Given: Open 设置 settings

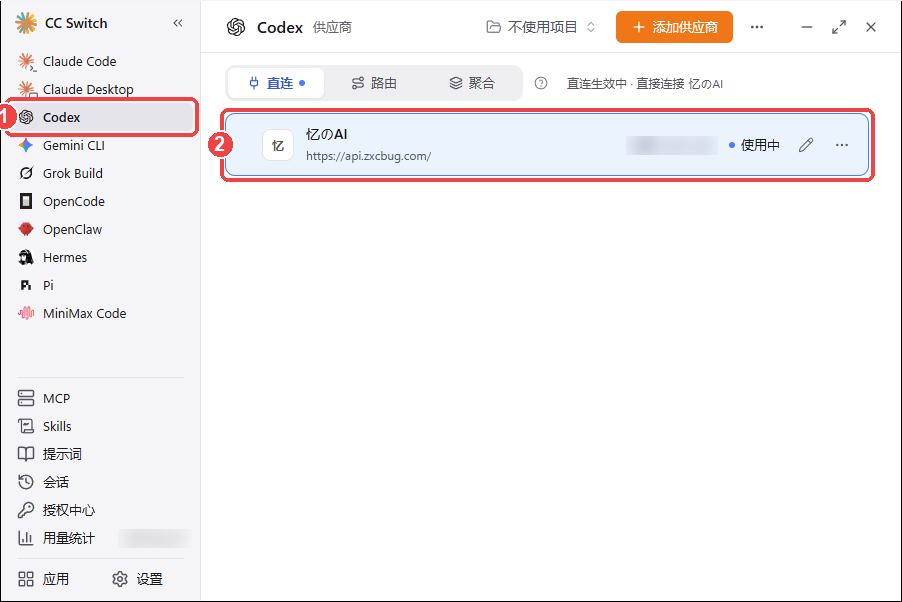Looking at the screenshot, I should pyautogui.click(x=137, y=579).
